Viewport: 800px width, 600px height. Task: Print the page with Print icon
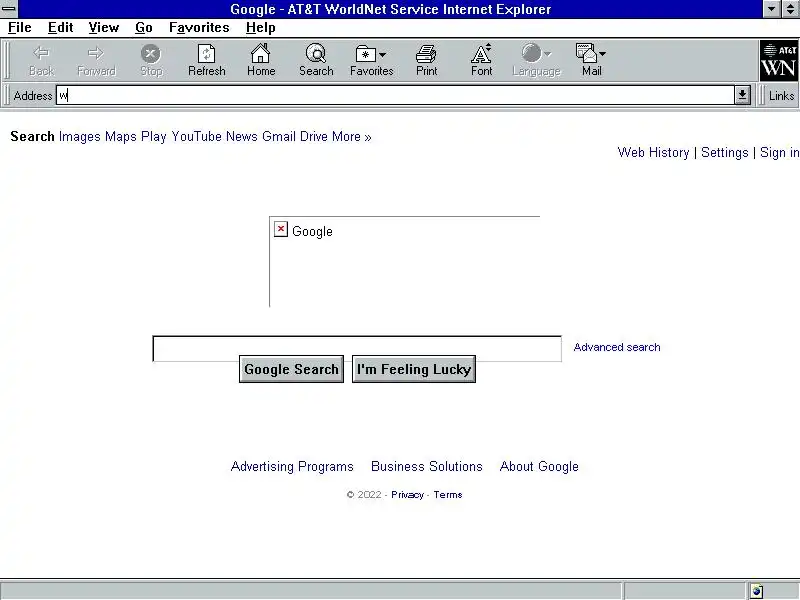coord(426,53)
